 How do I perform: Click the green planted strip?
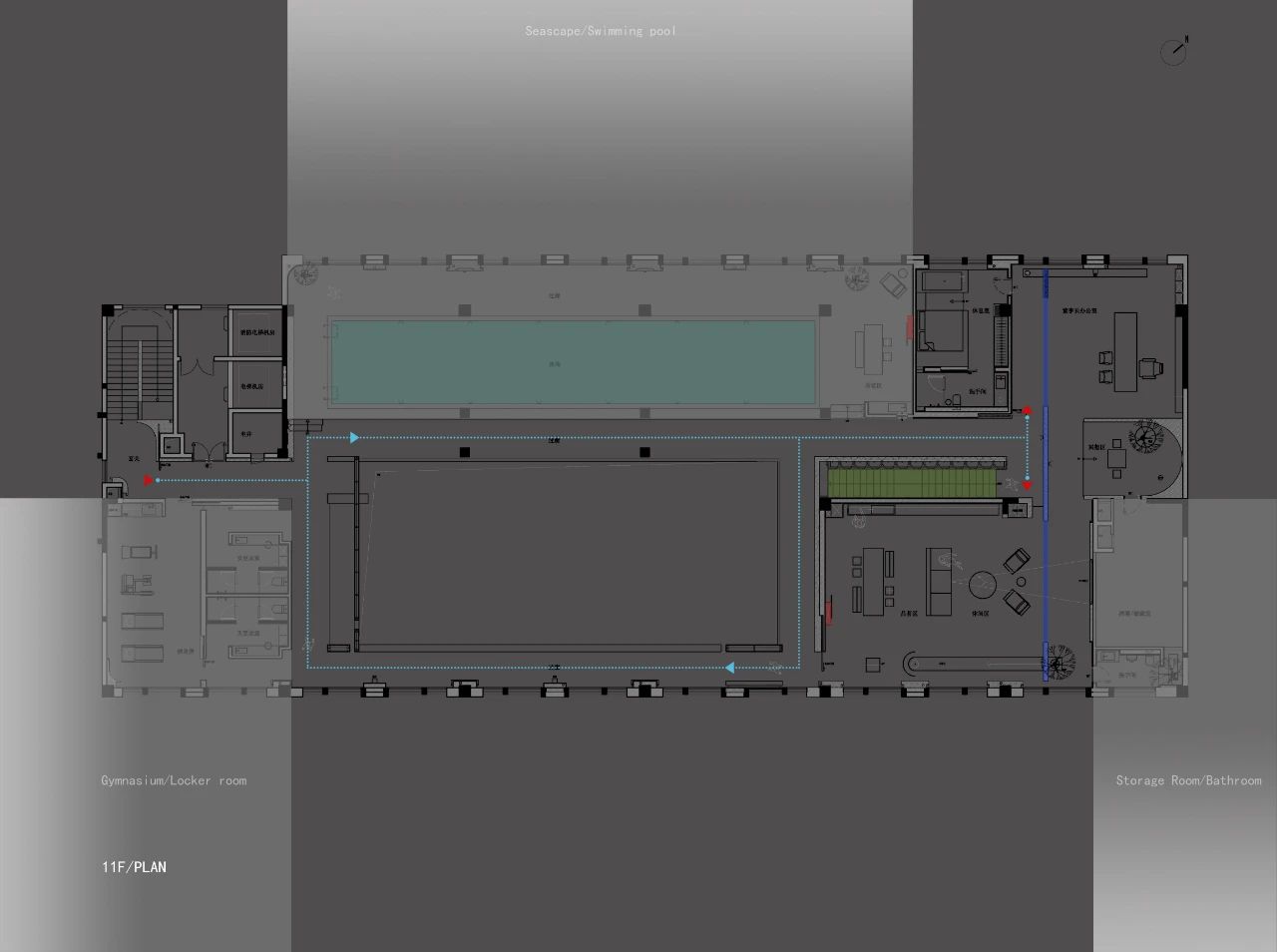coord(910,483)
